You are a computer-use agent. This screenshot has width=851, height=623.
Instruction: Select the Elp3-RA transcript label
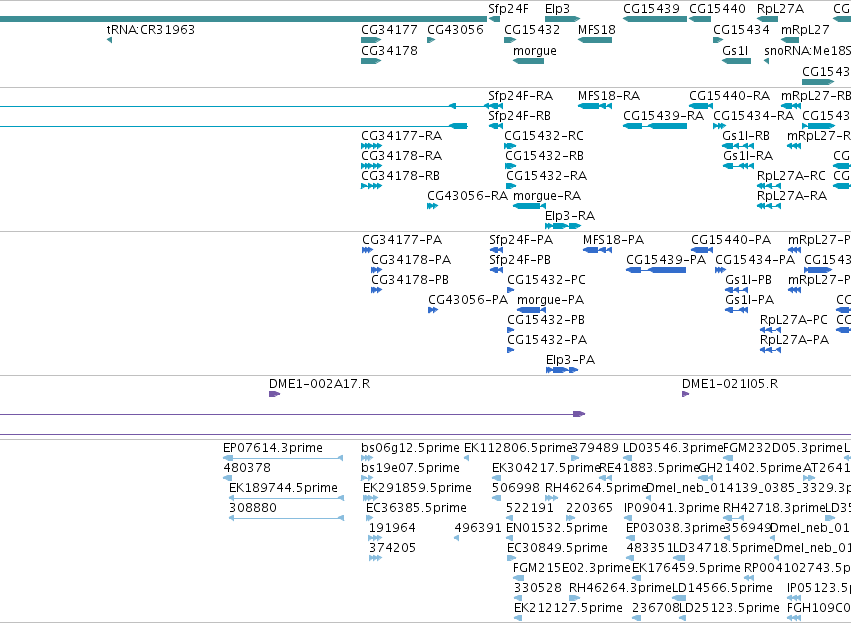570,216
